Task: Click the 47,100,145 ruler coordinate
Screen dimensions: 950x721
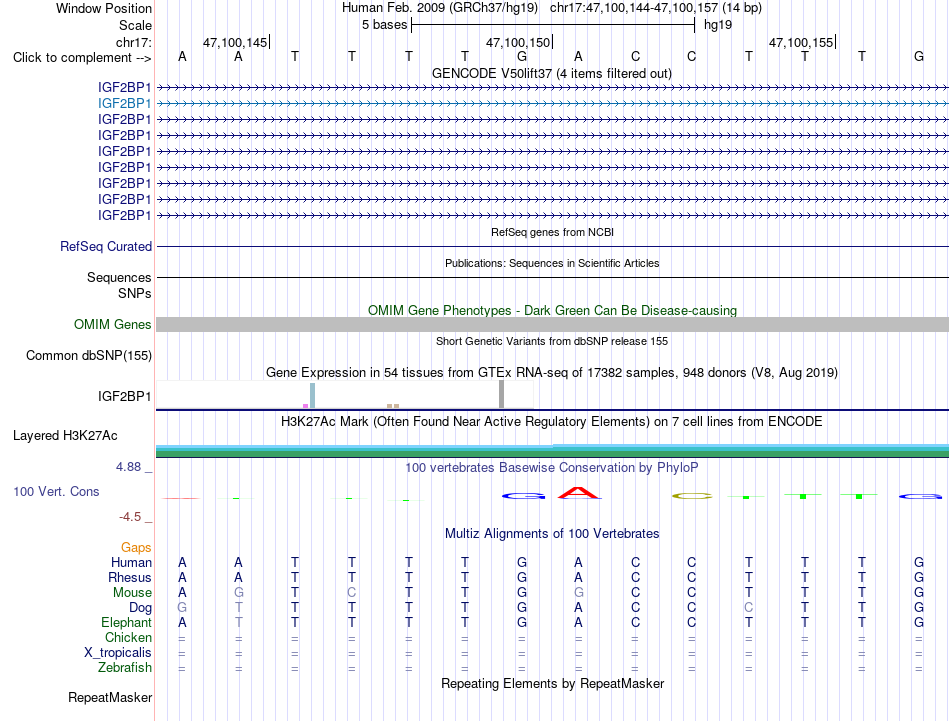Action: pyautogui.click(x=235, y=42)
